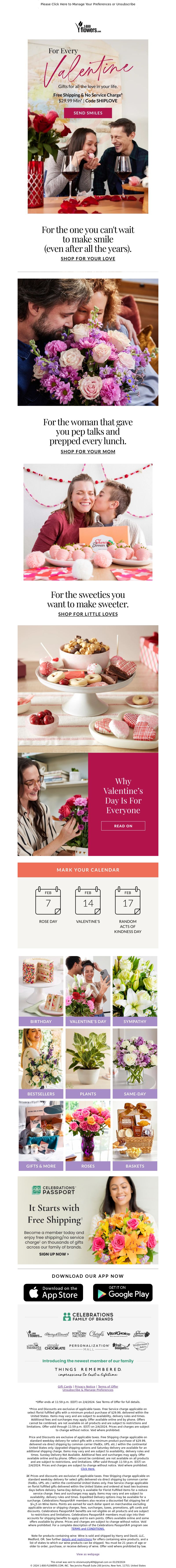Open the Shop For Little Loves link
The height and width of the screenshot is (1568, 176).
click(88, 614)
